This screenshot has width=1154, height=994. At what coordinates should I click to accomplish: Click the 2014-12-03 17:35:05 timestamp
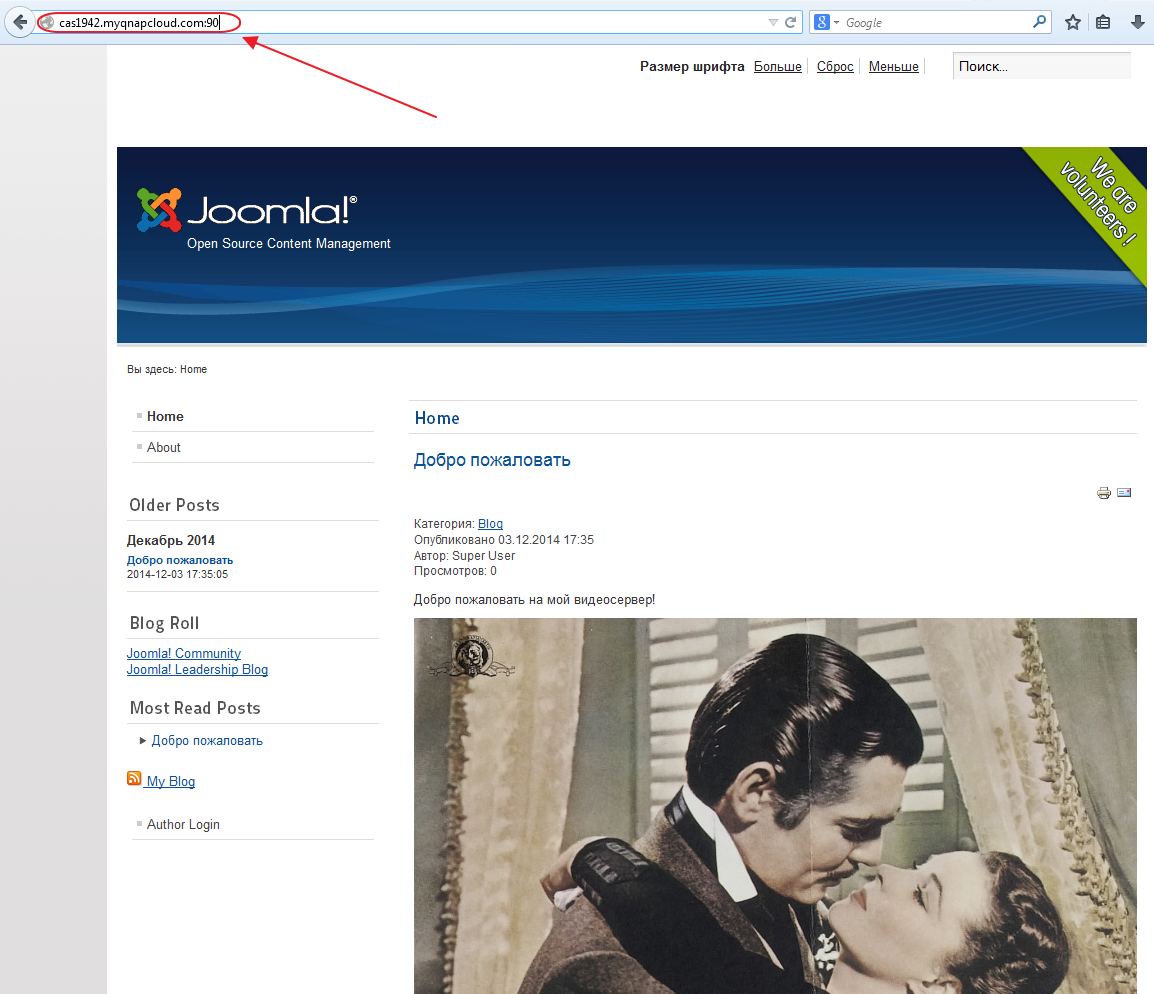point(177,574)
